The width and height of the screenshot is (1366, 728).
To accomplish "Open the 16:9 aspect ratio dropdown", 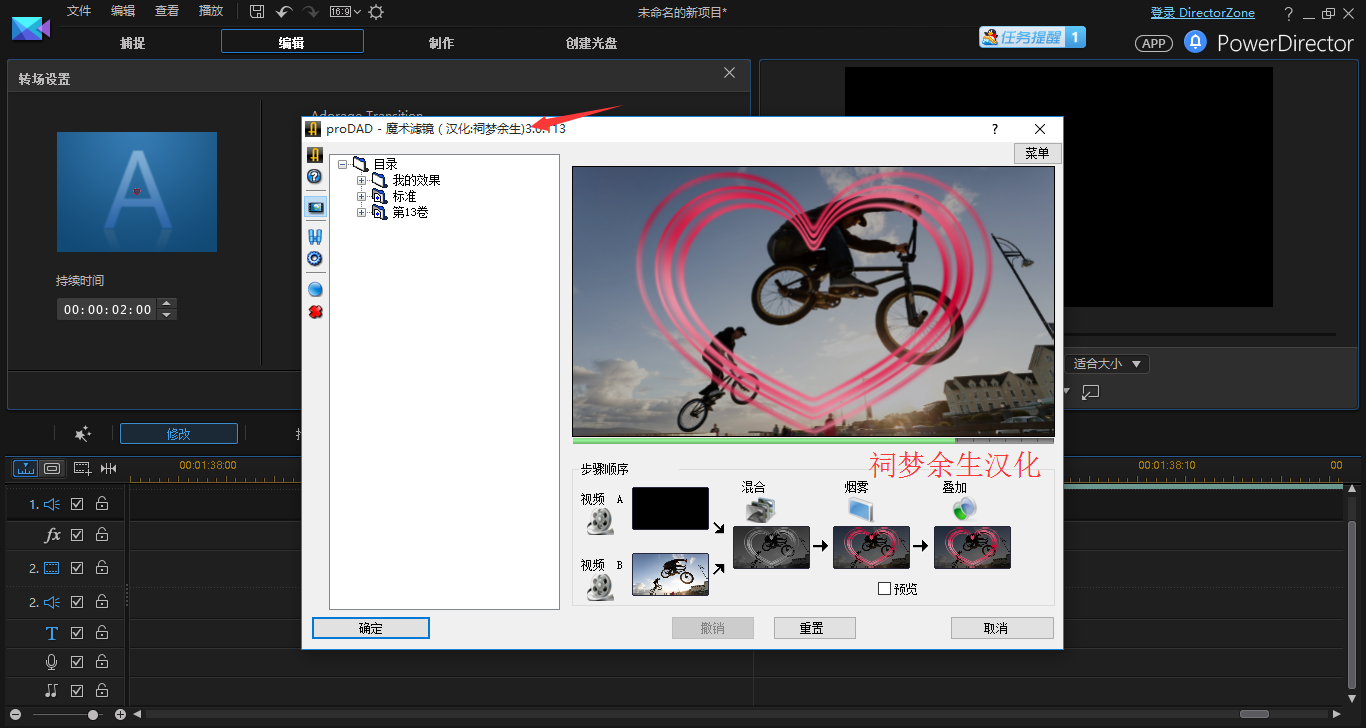I will (345, 12).
